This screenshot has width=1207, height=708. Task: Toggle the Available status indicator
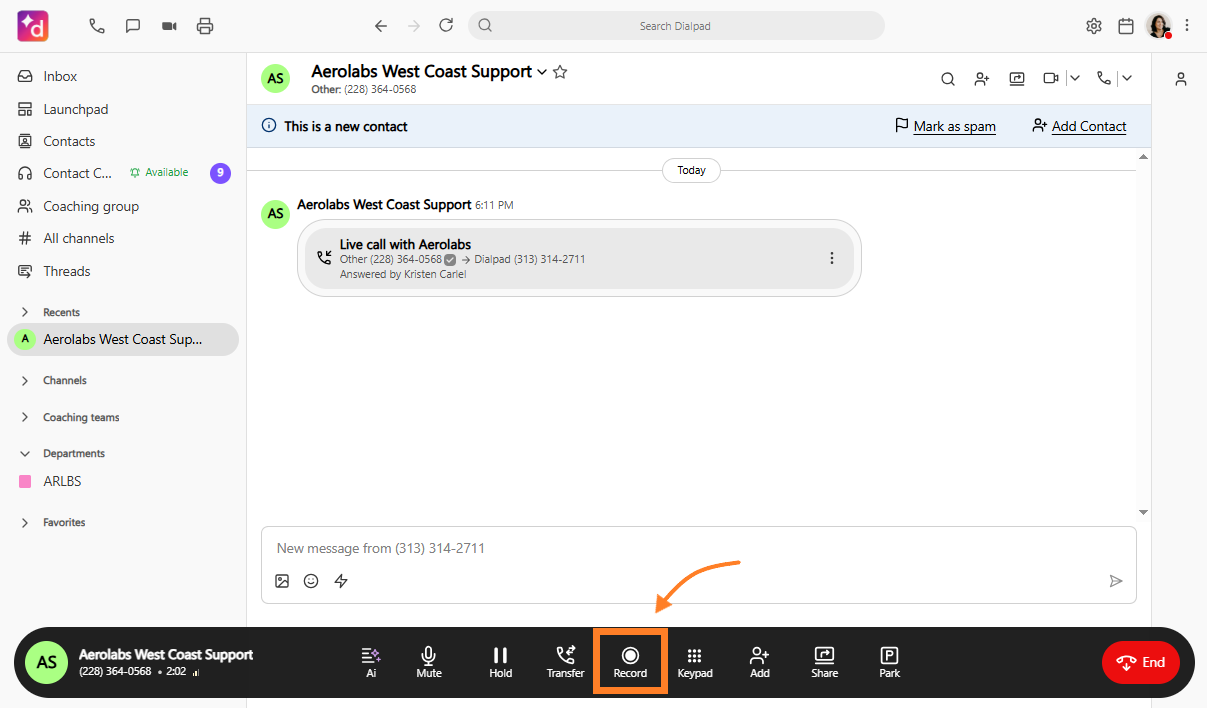tap(159, 173)
